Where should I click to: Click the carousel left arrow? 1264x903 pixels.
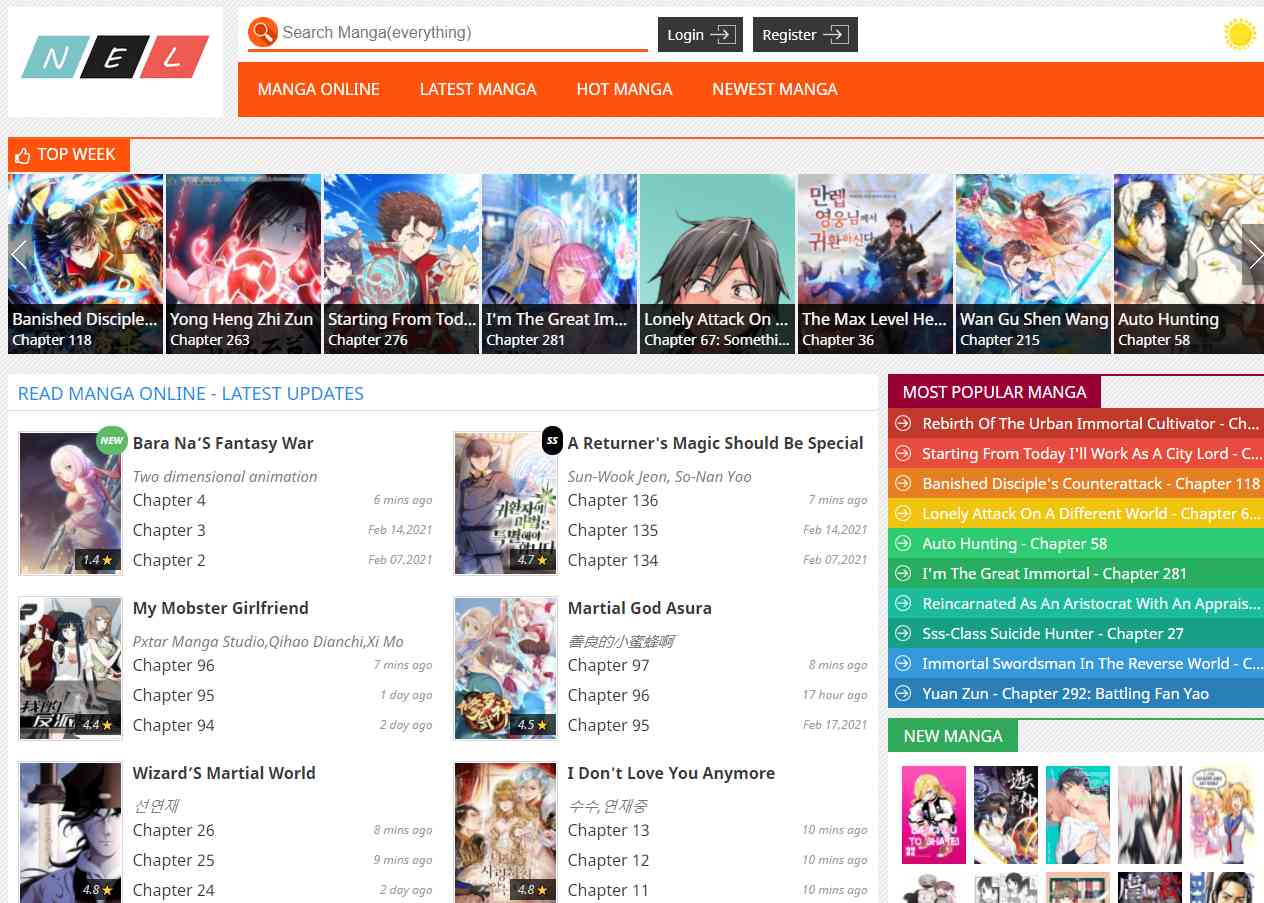(x=18, y=255)
